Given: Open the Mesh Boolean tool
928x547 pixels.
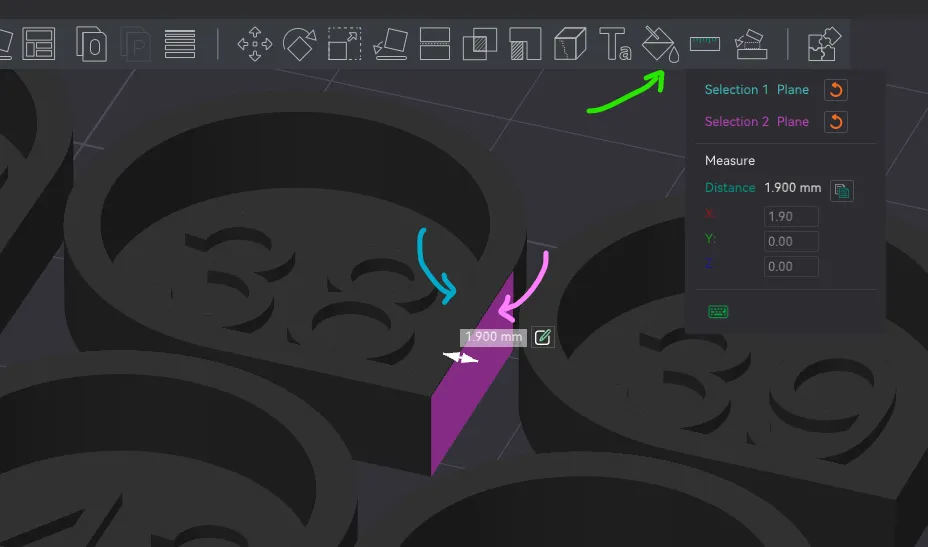Looking at the screenshot, I should click(479, 44).
